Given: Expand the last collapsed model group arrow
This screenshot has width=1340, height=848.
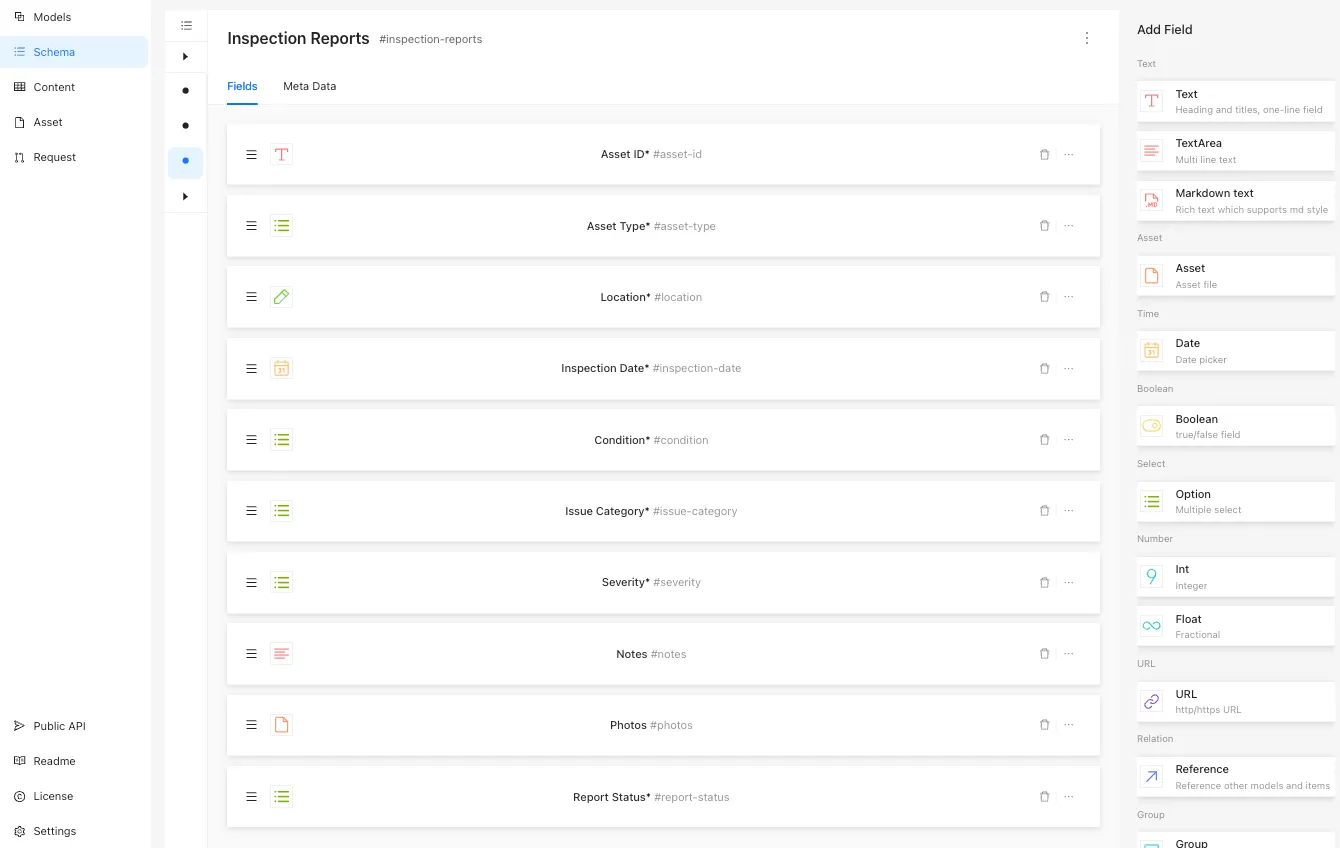Looking at the screenshot, I should click(x=185, y=197).
